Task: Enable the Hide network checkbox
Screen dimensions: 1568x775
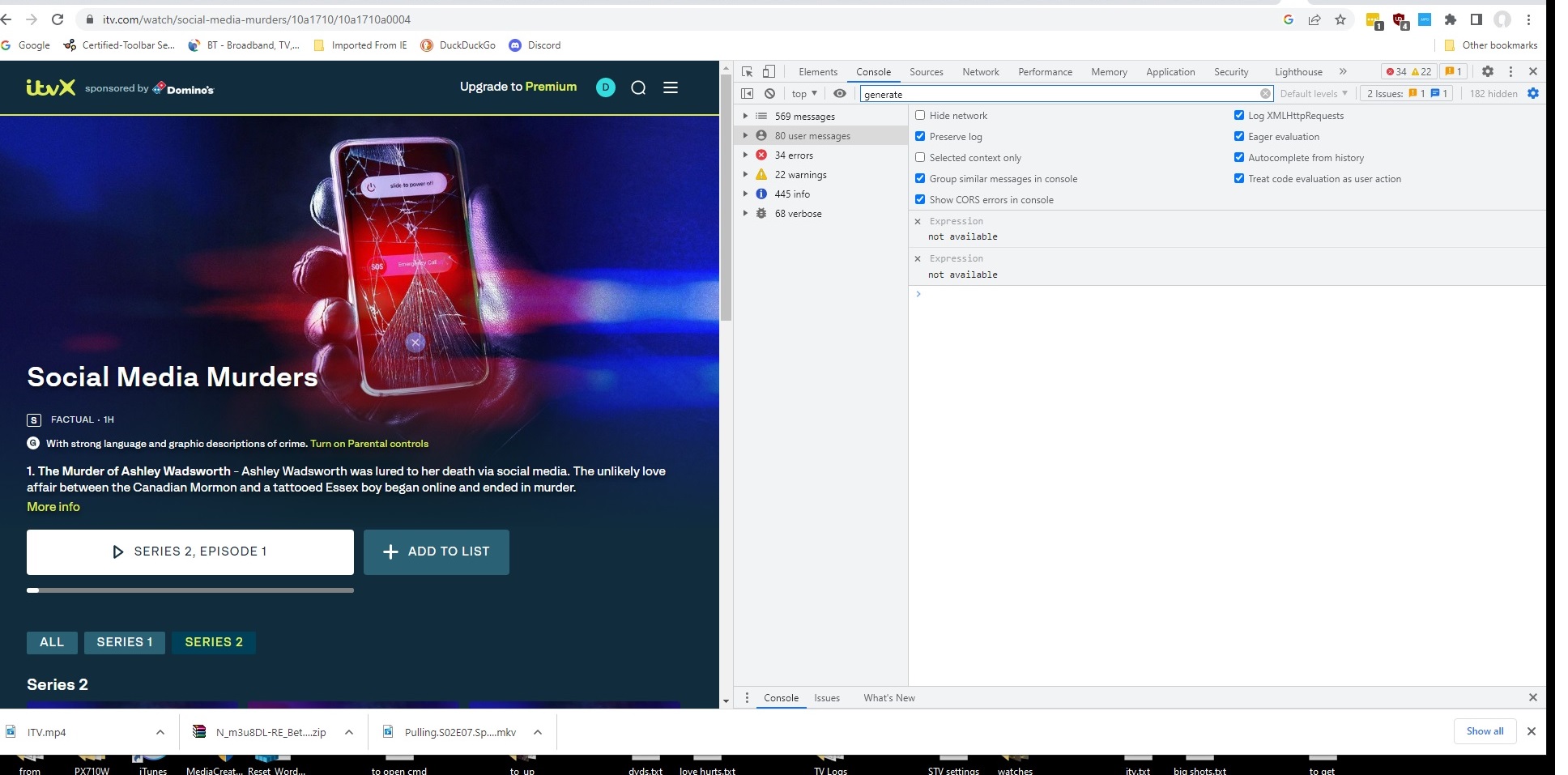Action: [920, 116]
